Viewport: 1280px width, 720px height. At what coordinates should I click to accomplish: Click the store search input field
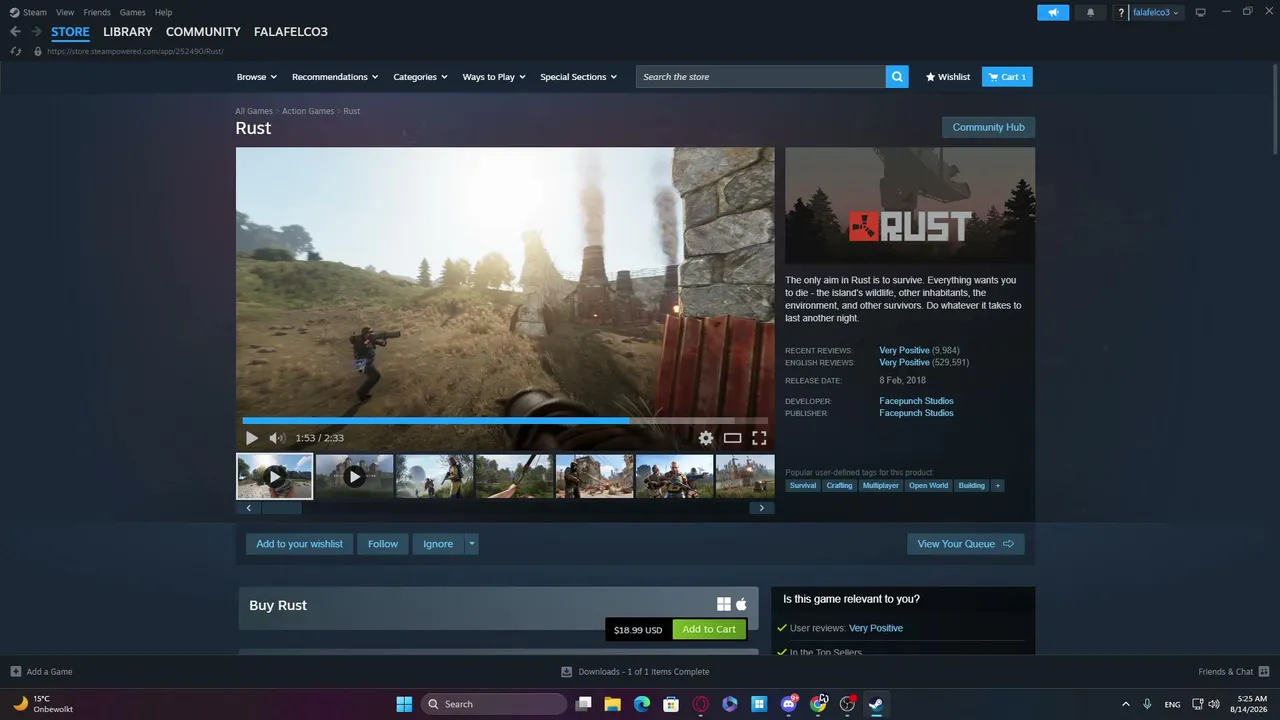click(x=761, y=77)
